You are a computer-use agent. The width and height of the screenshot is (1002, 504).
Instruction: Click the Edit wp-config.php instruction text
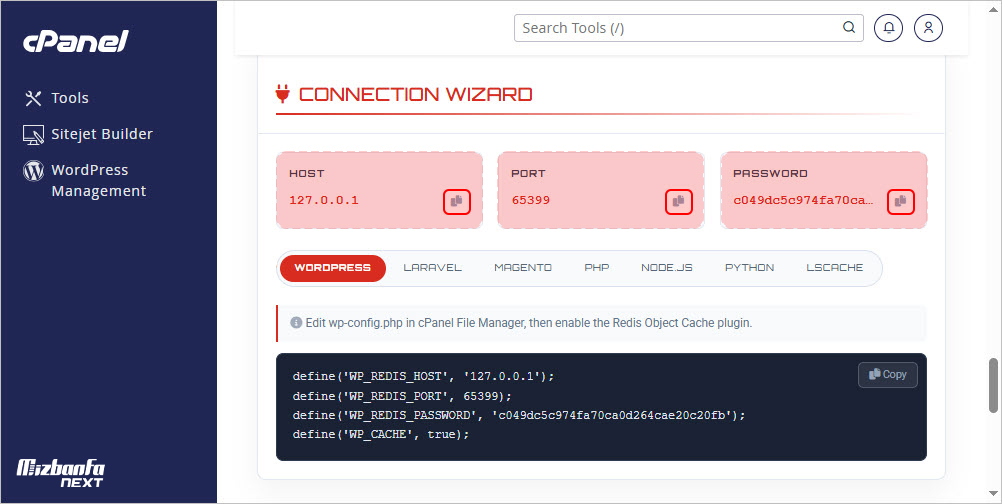tap(528, 323)
